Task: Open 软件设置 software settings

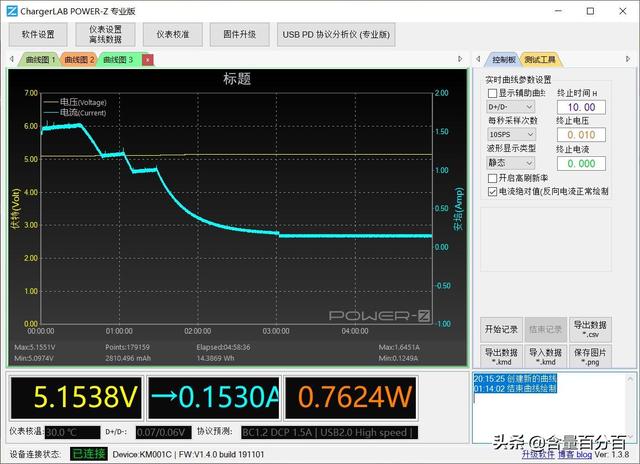Action: [38, 35]
